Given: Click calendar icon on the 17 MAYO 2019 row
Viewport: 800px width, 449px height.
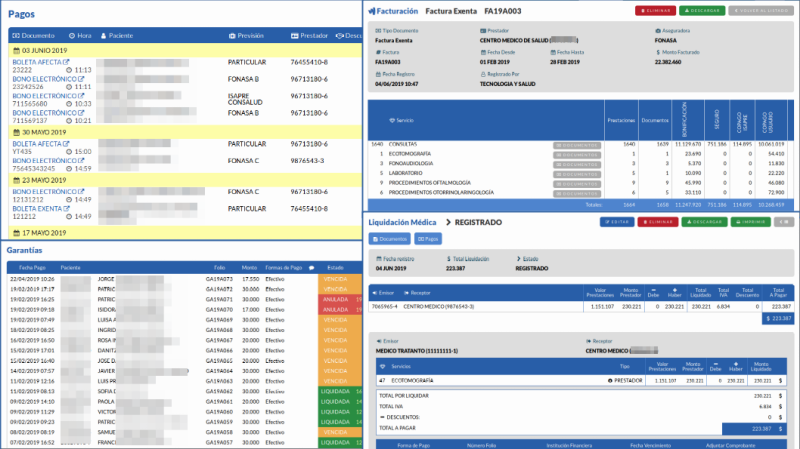Looking at the screenshot, I should coord(16,233).
